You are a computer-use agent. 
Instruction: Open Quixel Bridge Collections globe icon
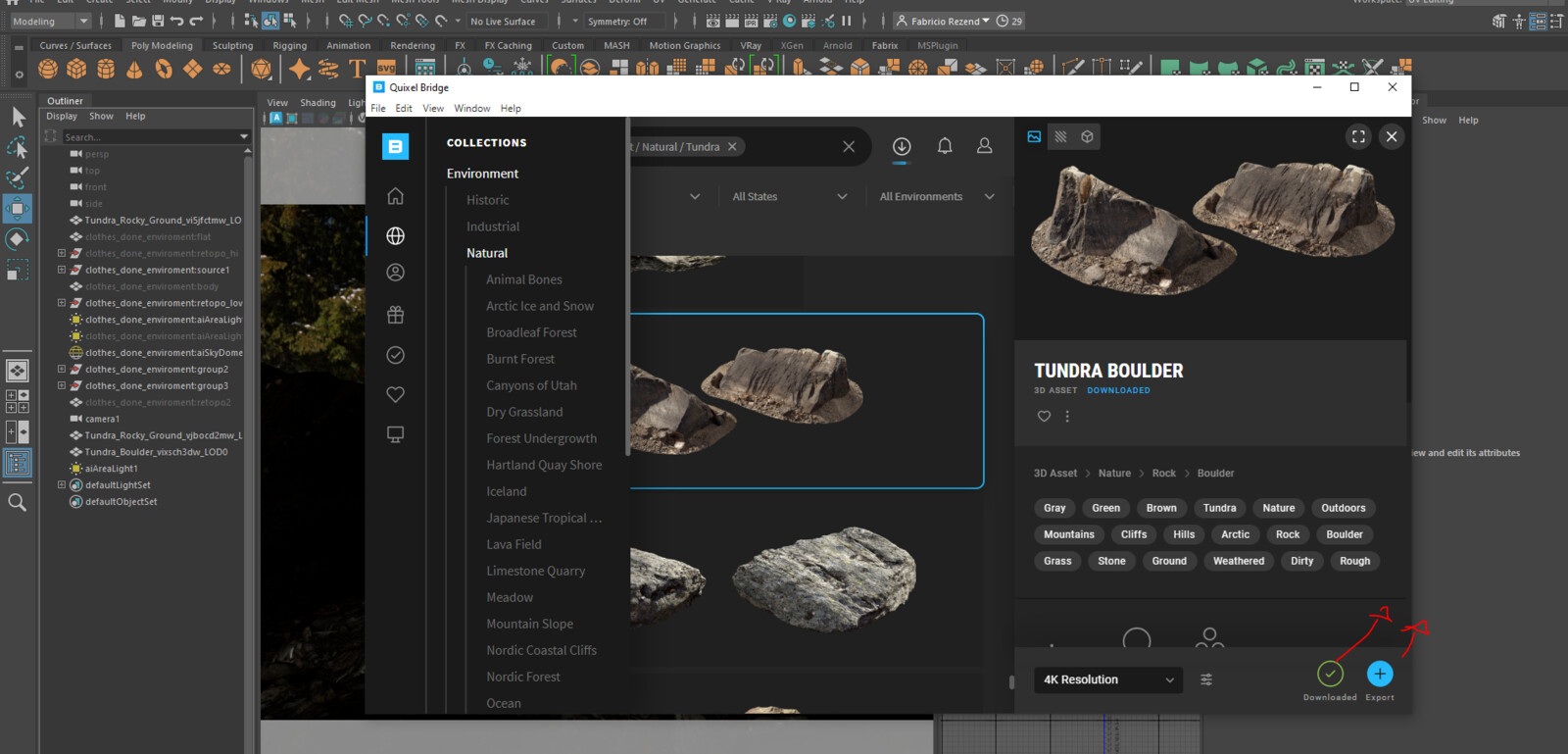coord(395,235)
